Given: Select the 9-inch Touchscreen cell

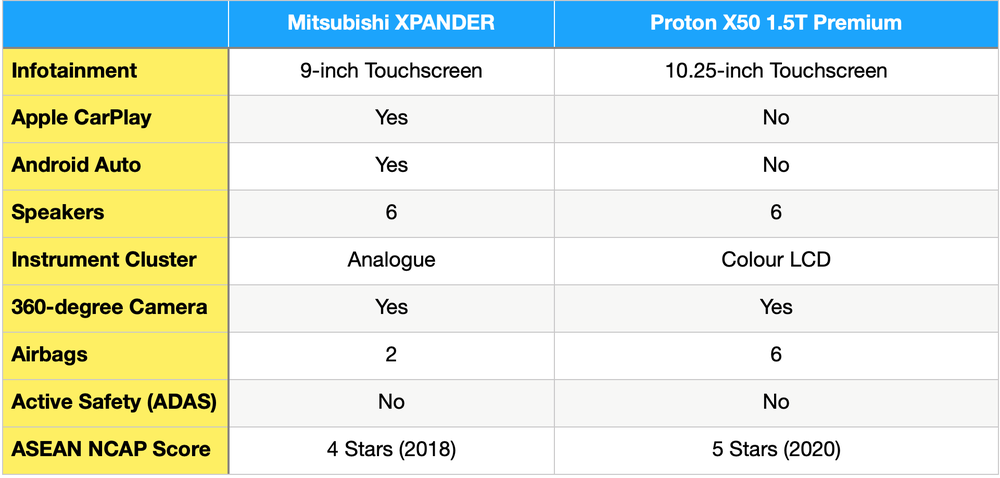Looking at the screenshot, I should [391, 71].
